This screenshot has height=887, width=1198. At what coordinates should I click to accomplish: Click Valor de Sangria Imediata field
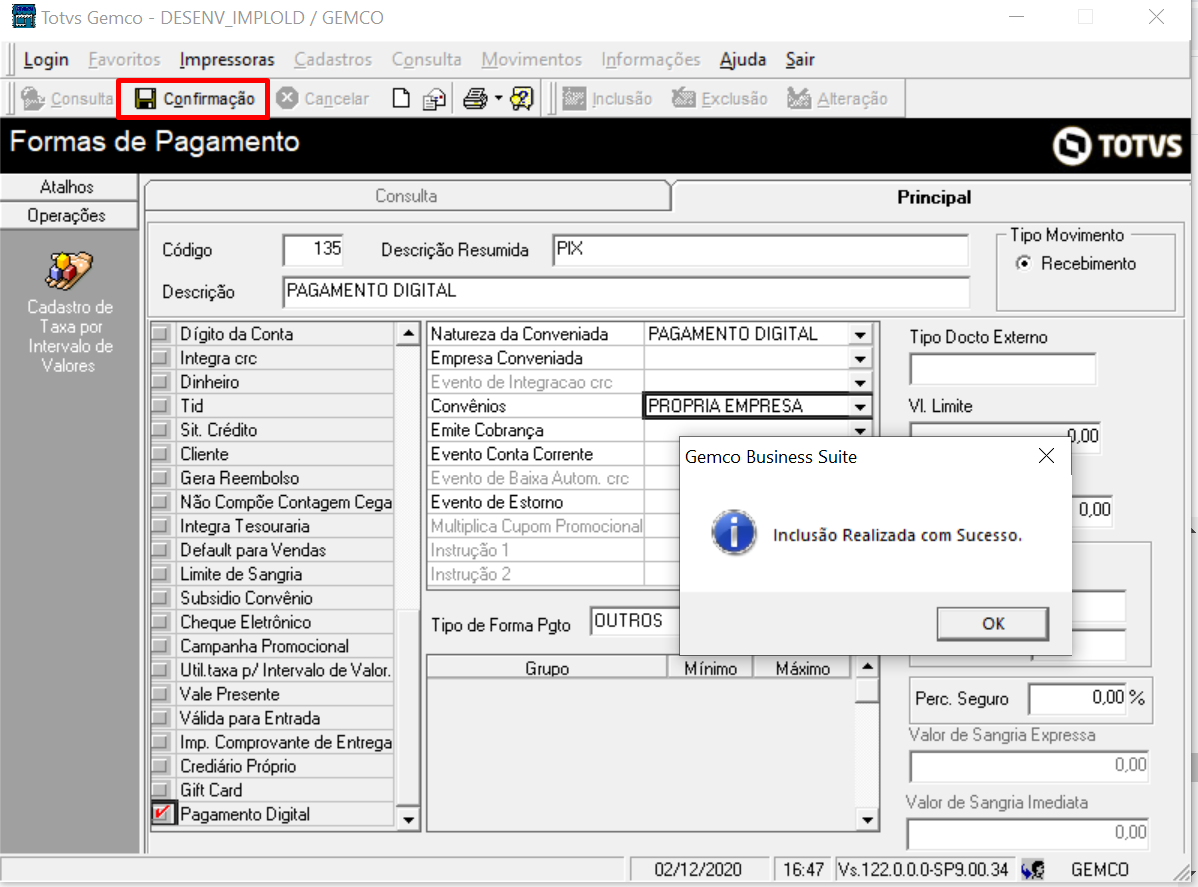pos(1028,833)
